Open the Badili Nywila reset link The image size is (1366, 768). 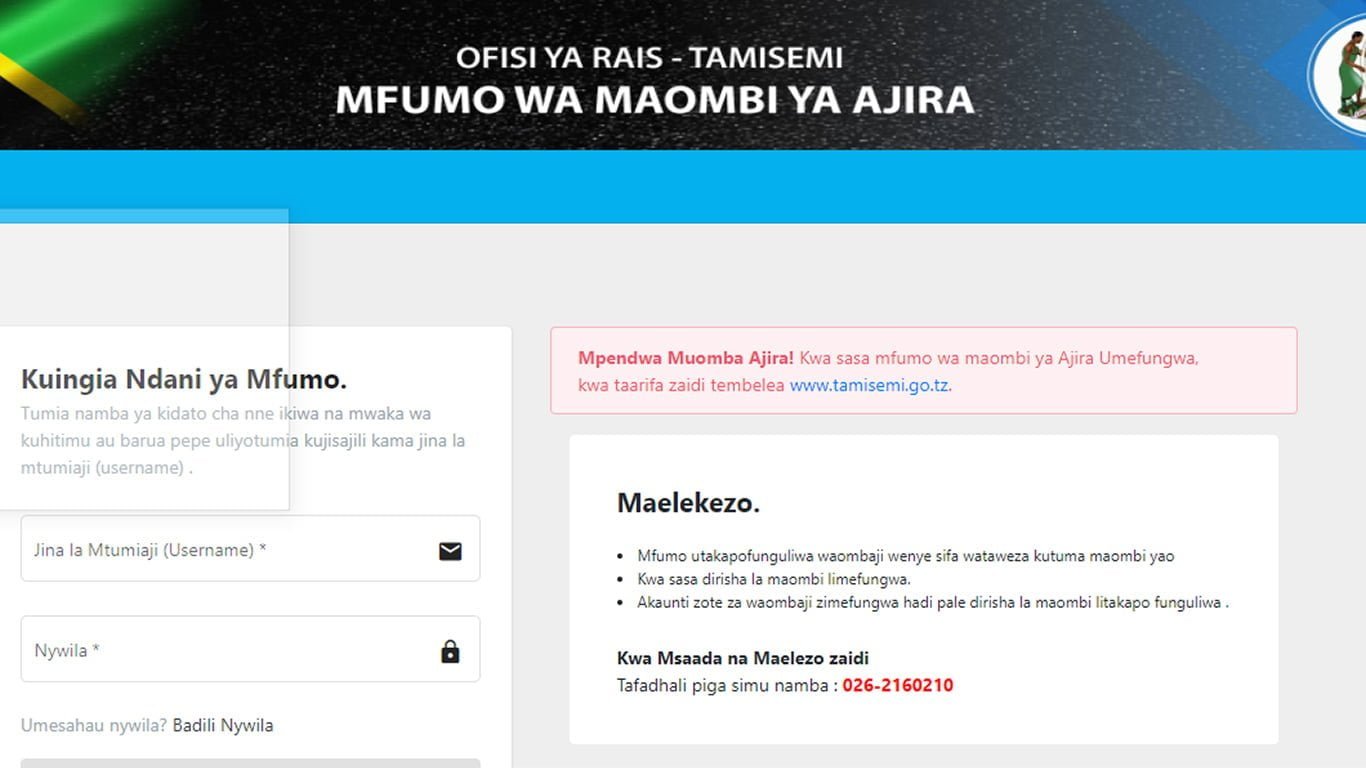[223, 726]
